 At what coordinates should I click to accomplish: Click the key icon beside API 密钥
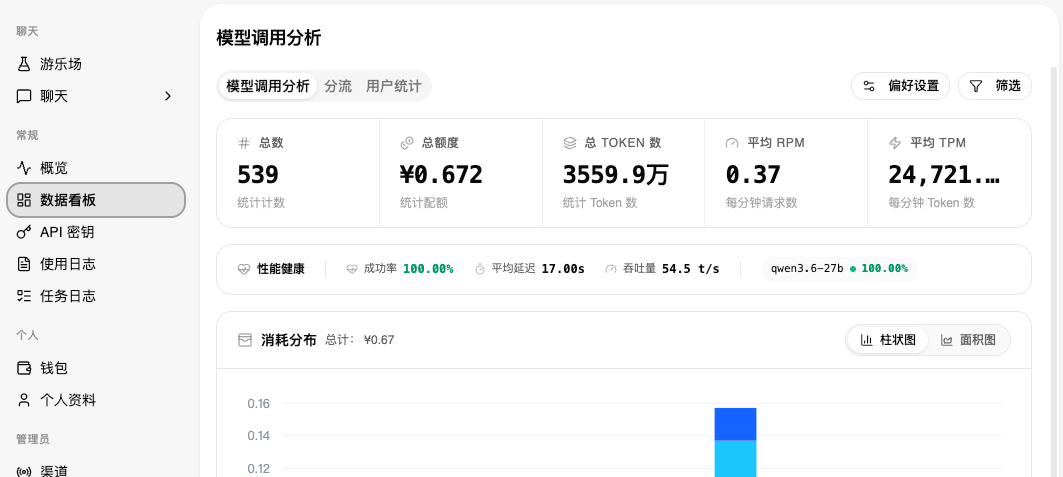pyautogui.click(x=24, y=232)
